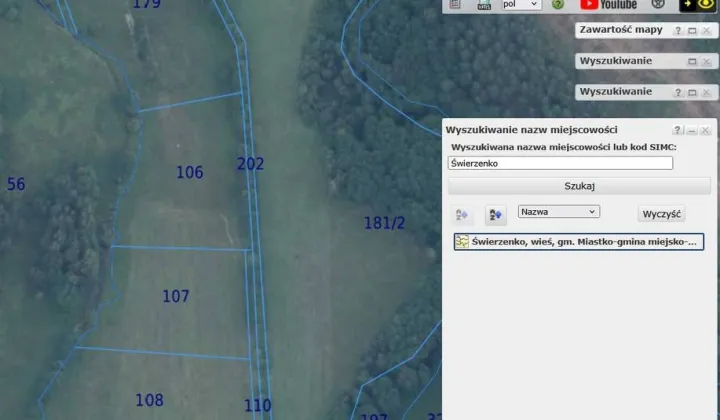
Task: Open the green help question mark icon
Action: tap(558, 5)
